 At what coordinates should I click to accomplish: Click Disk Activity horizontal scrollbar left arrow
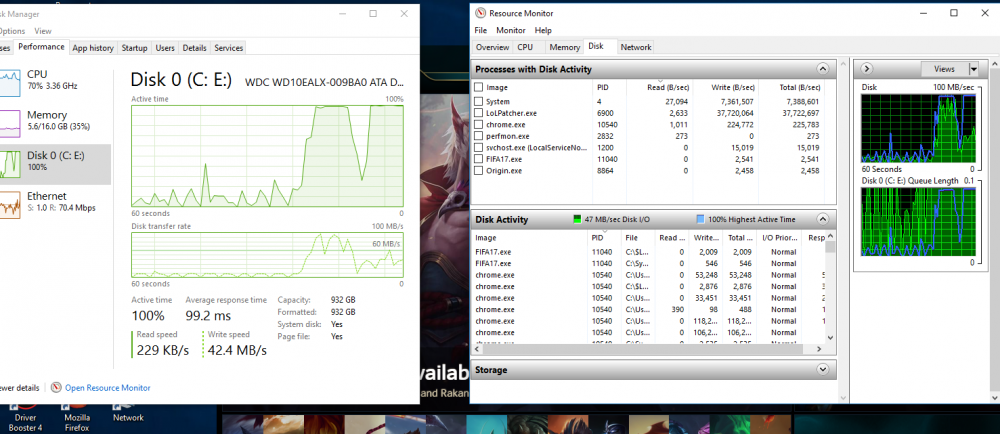[477, 349]
